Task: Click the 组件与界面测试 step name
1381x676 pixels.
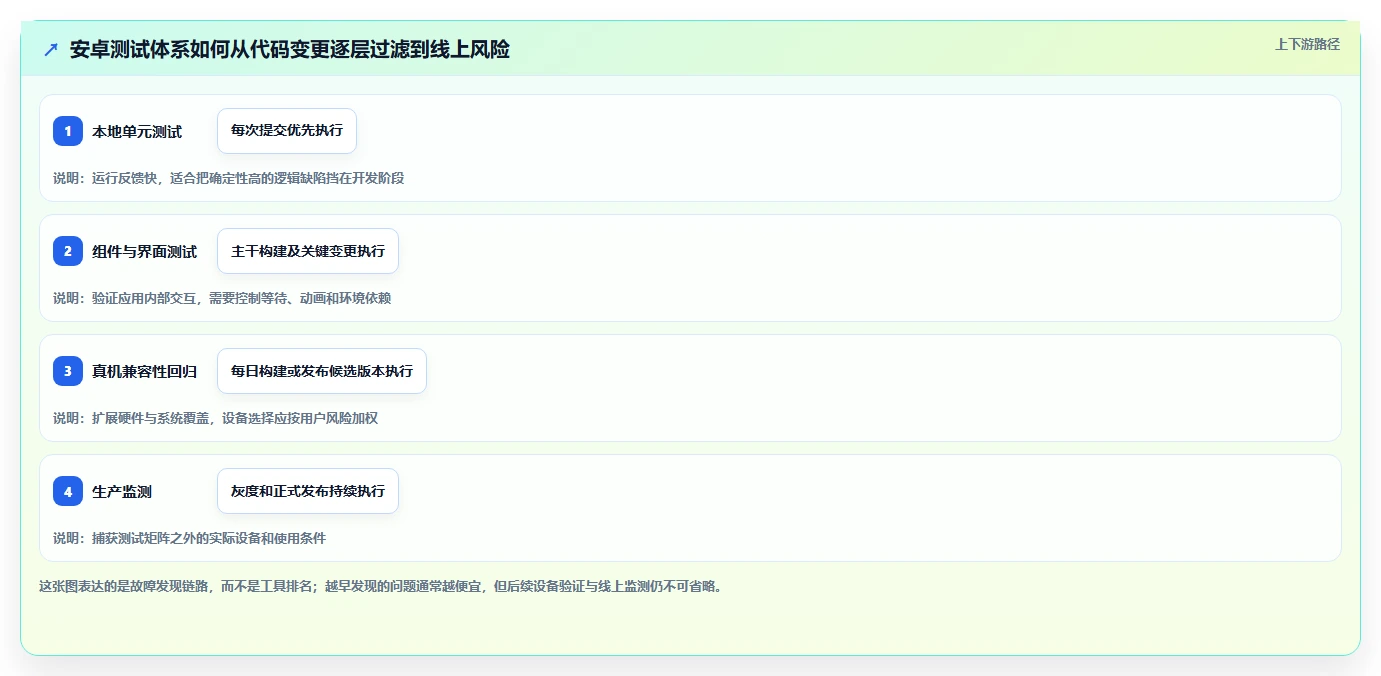Action: click(145, 252)
